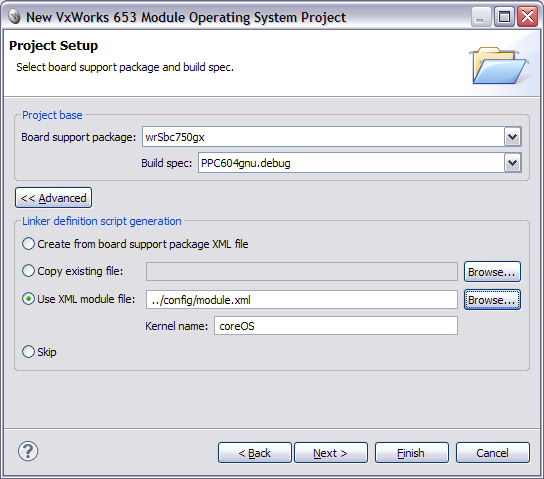Screen dimensions: 544x479
Task: Click the Kernel name label
Action: (x=176, y=326)
